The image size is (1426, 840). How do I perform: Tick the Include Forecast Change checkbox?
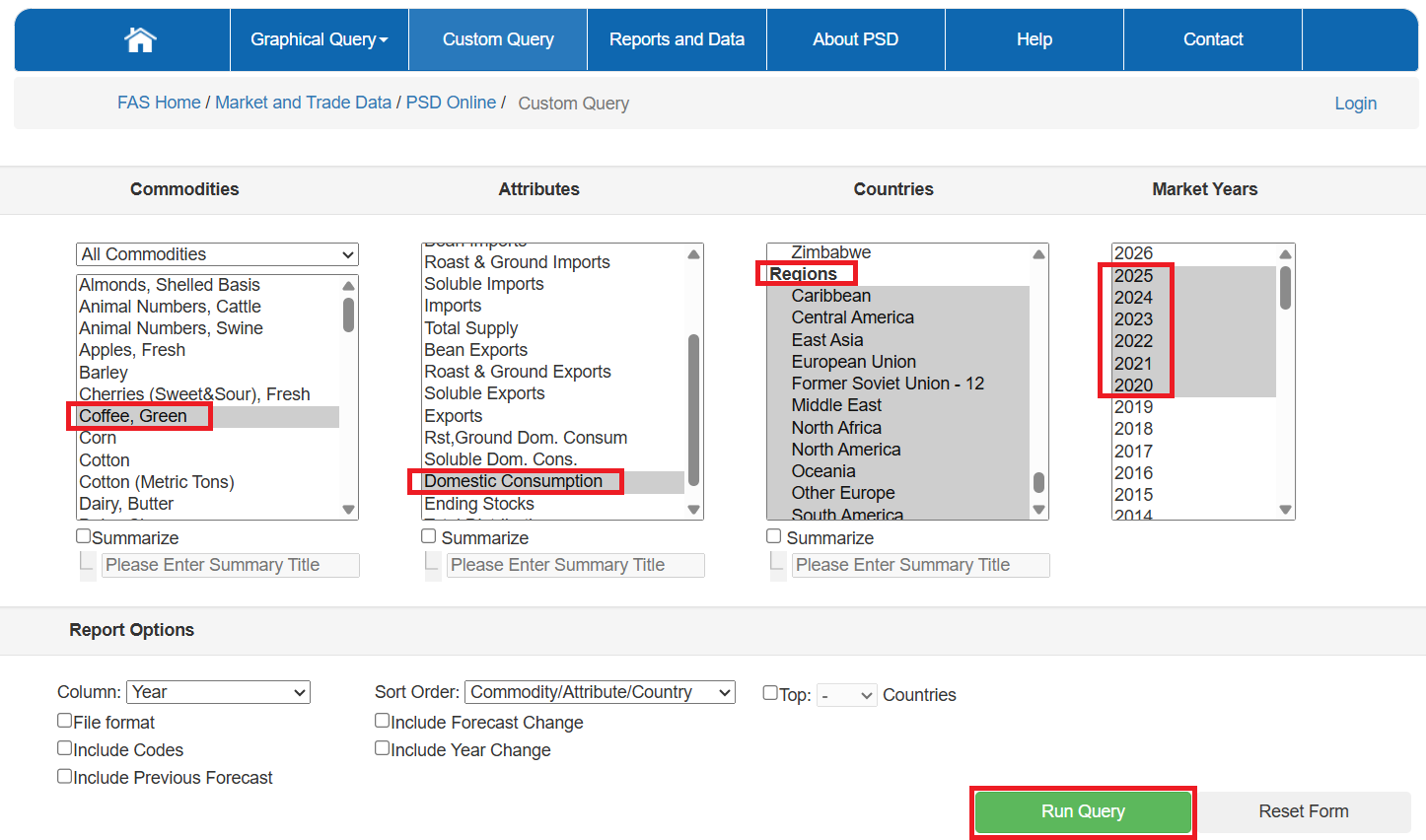point(383,721)
